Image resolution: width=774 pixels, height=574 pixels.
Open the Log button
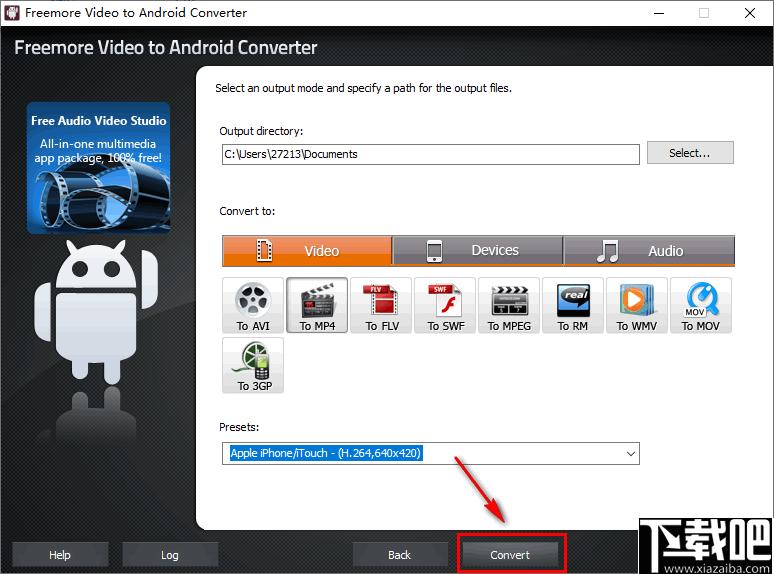click(170, 555)
